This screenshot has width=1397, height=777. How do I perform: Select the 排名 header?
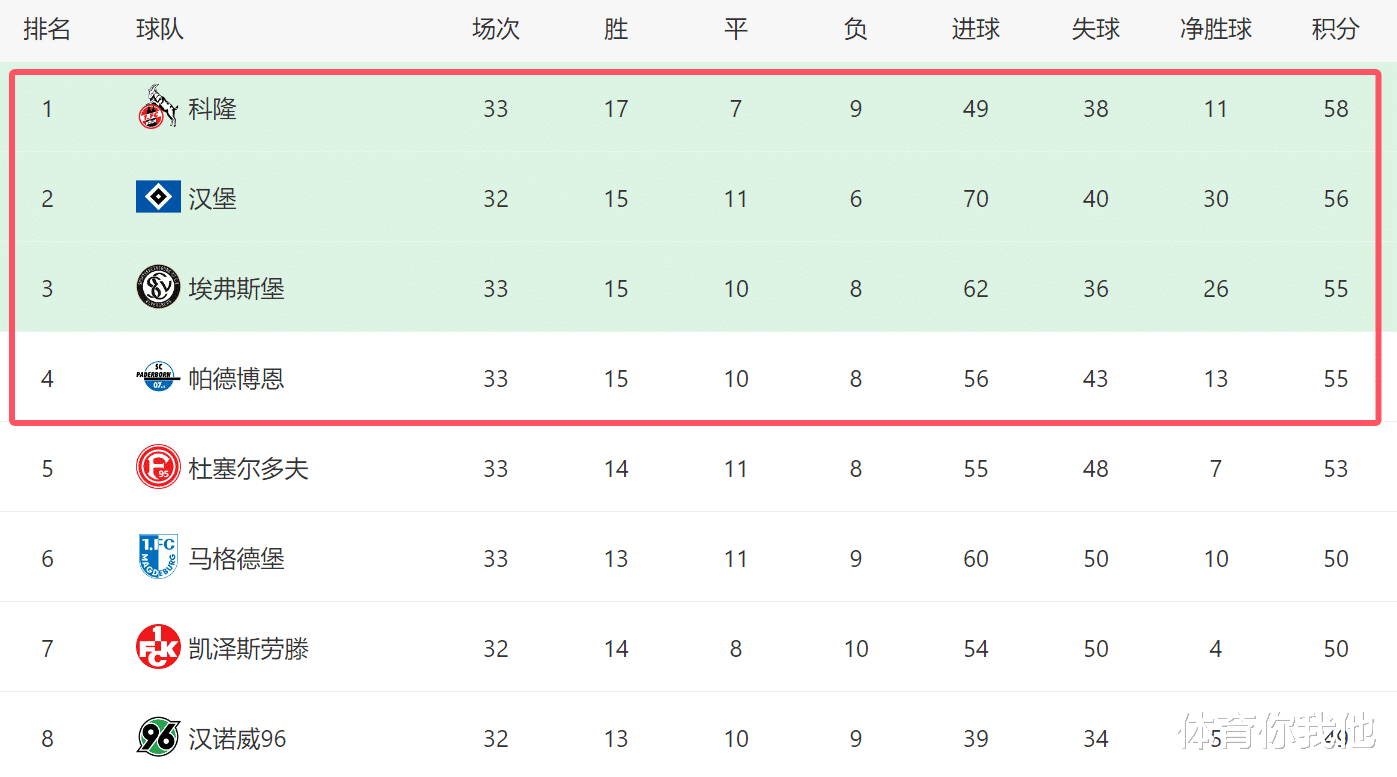pos(47,30)
